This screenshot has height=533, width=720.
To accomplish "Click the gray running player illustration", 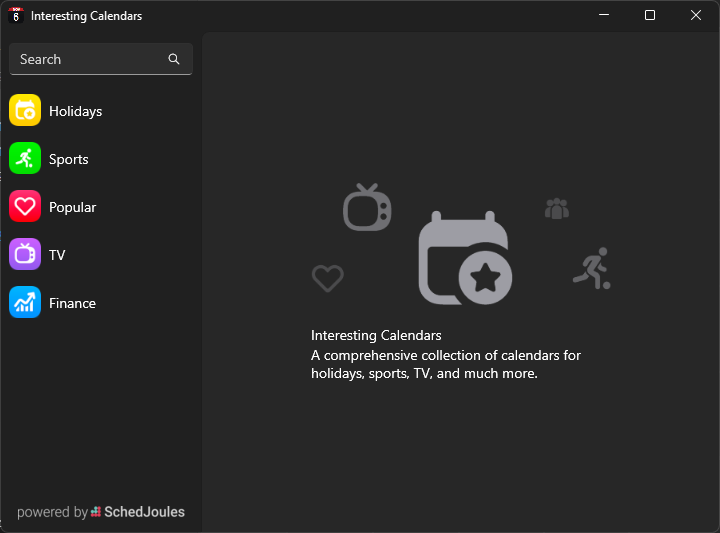I will [x=591, y=269].
